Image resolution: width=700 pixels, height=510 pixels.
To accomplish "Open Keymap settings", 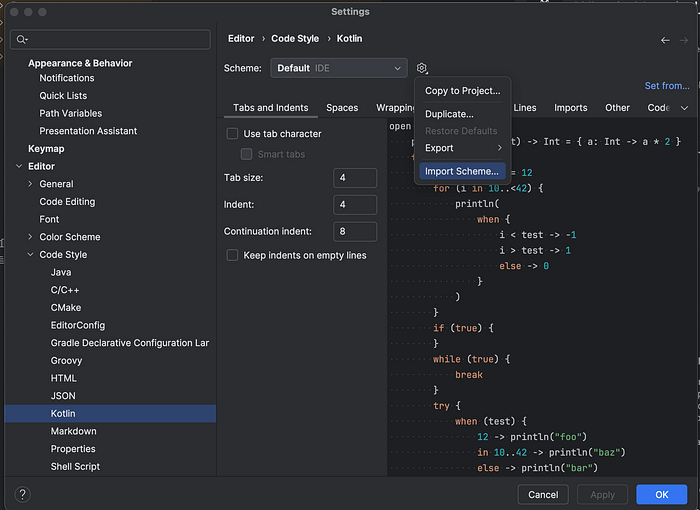I will click(46, 149).
